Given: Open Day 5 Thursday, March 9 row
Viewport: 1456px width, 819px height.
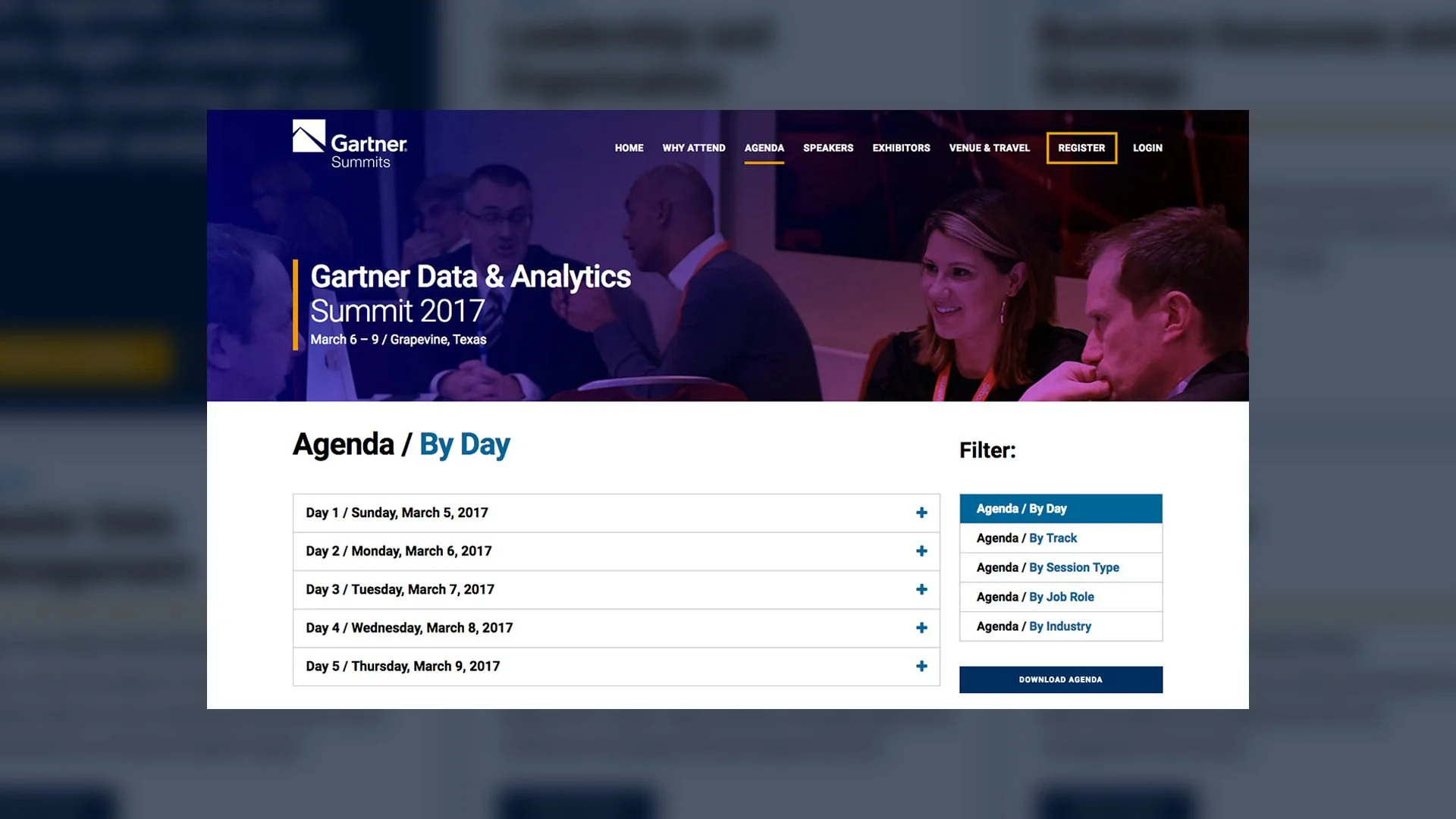Looking at the screenshot, I should pyautogui.click(x=403, y=666).
